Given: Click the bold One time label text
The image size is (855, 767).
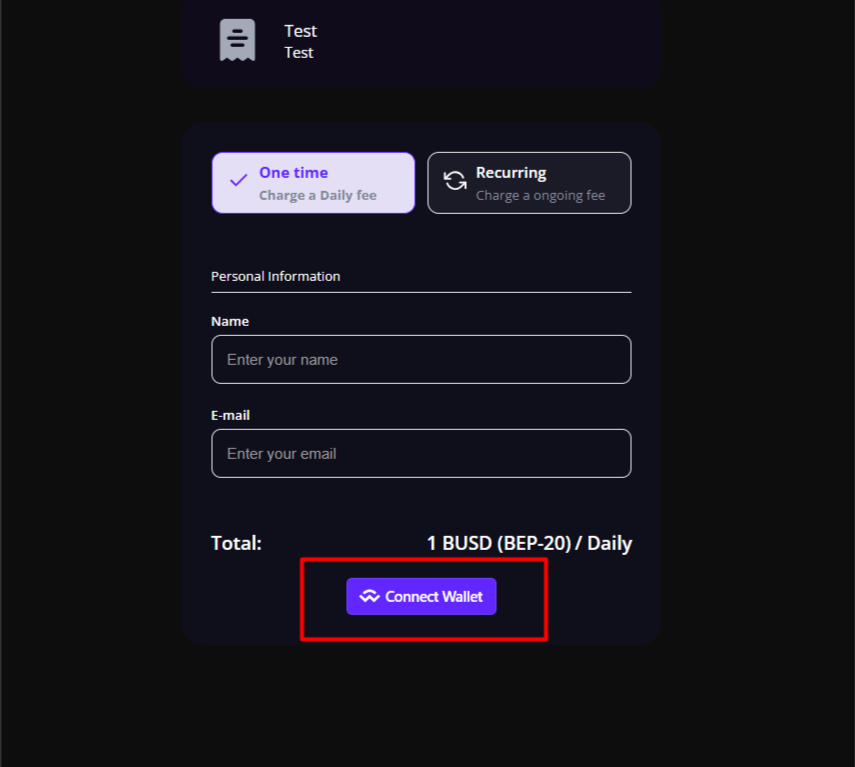Looking at the screenshot, I should click(294, 173).
